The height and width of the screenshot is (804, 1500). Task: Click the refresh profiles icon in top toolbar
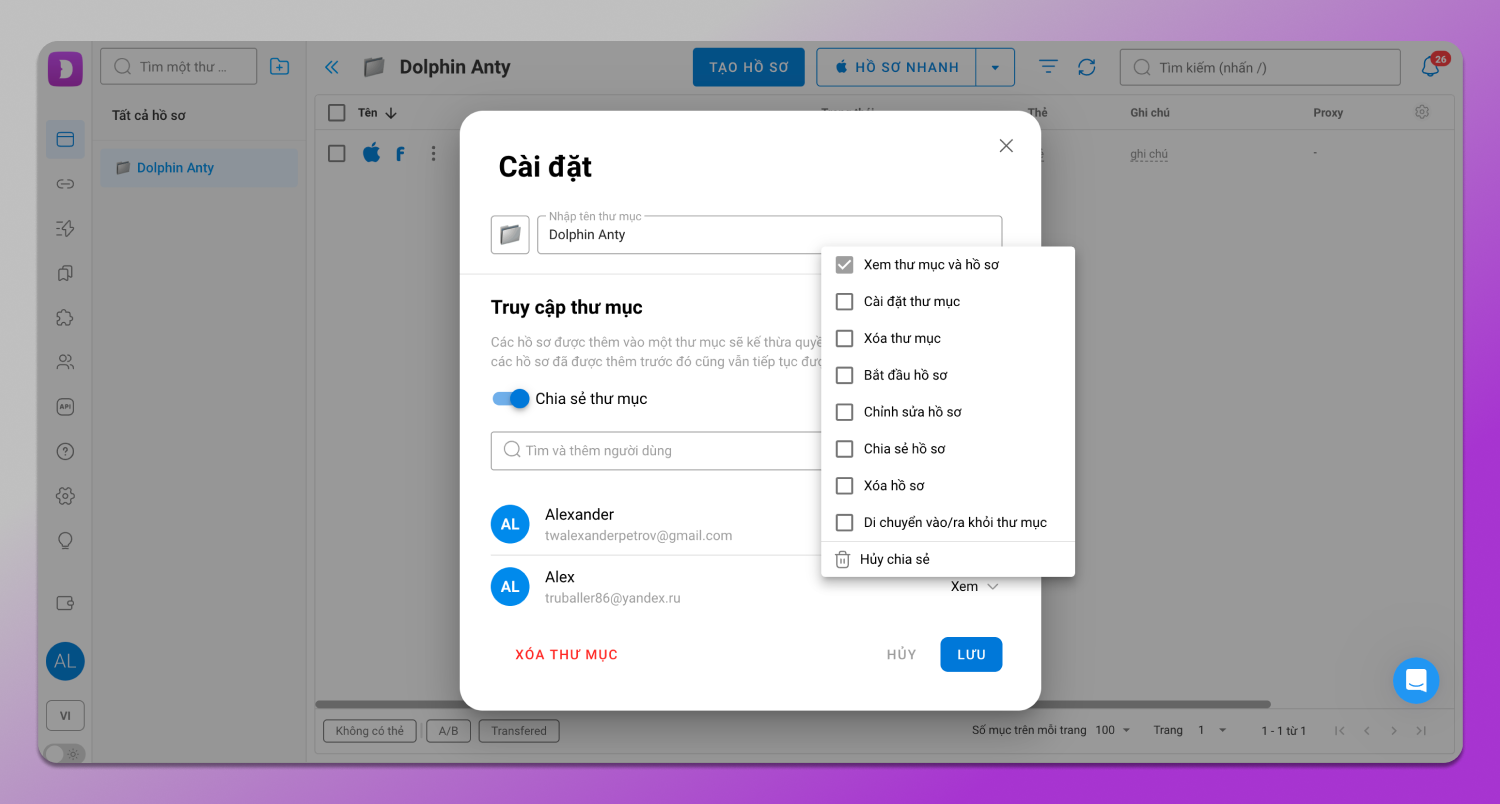[x=1088, y=67]
